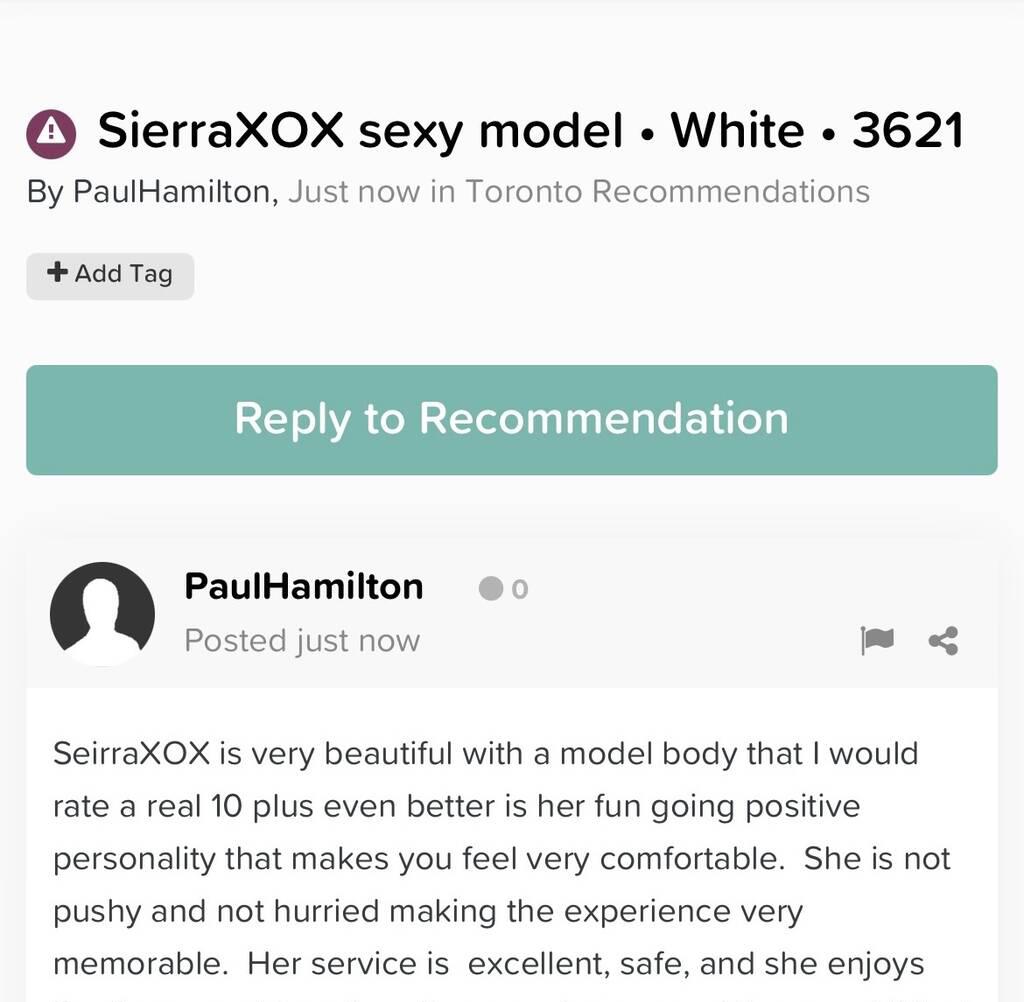Click the grey reputation dot icon
Image resolution: width=1024 pixels, height=1002 pixels.
tap(490, 589)
